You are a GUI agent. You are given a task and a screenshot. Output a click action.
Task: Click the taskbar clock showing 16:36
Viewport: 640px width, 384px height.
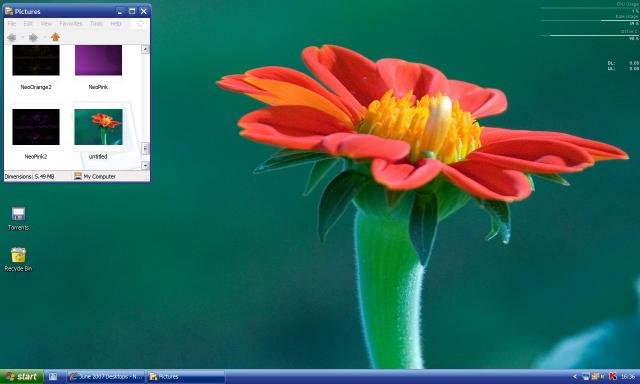click(628, 376)
